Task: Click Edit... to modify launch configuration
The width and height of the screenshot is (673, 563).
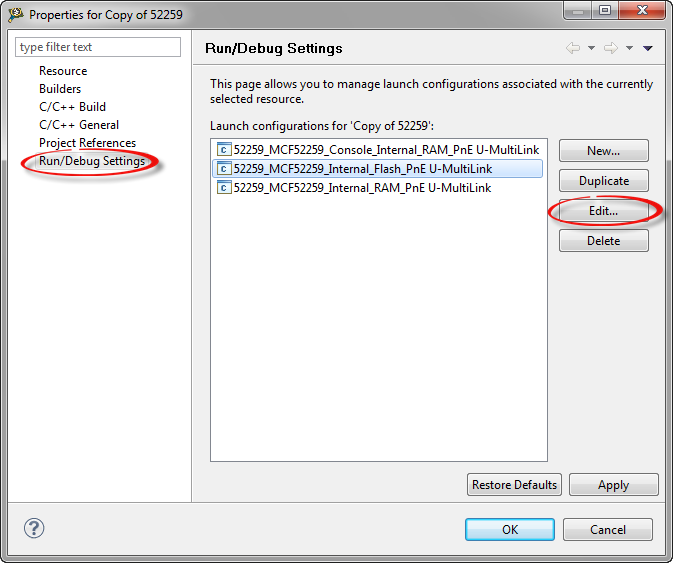Action: pyautogui.click(x=603, y=211)
